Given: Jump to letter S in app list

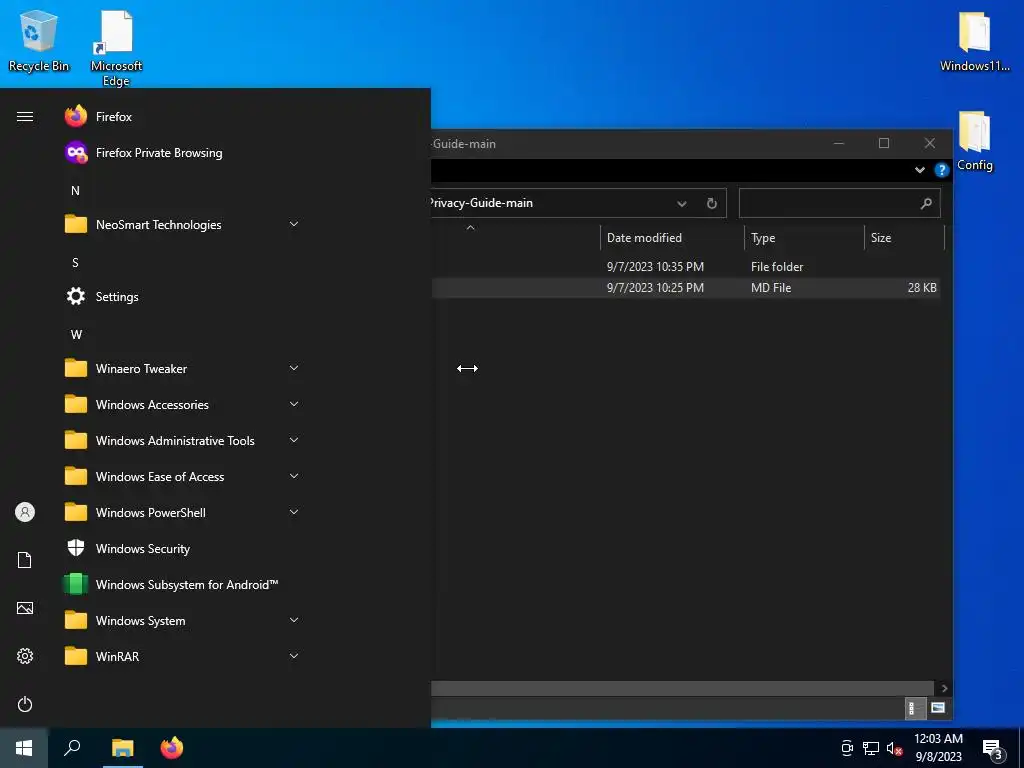Looking at the screenshot, I should coord(75,263).
